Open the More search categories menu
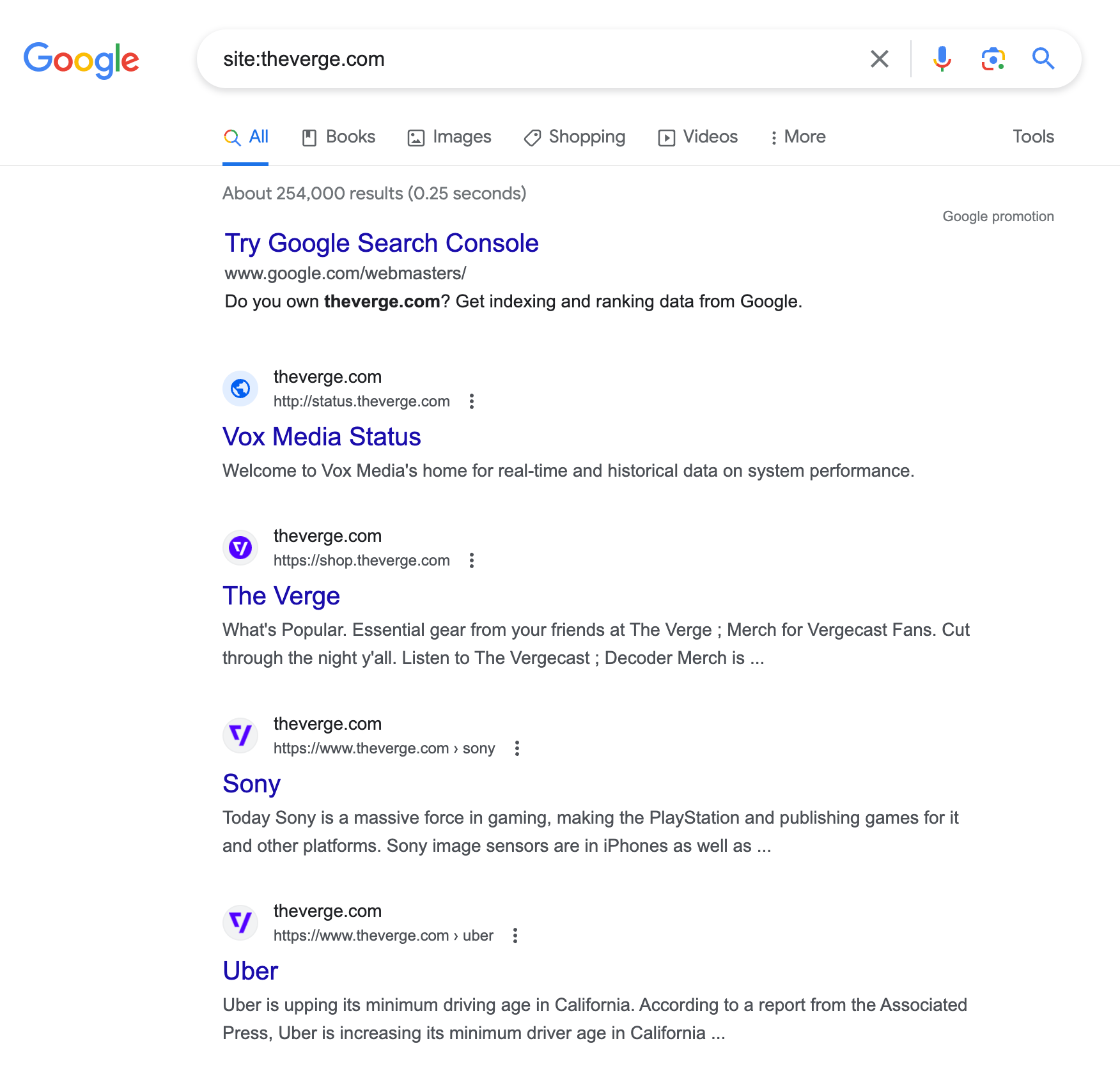Screen dimensions: 1120x1071 click(798, 136)
